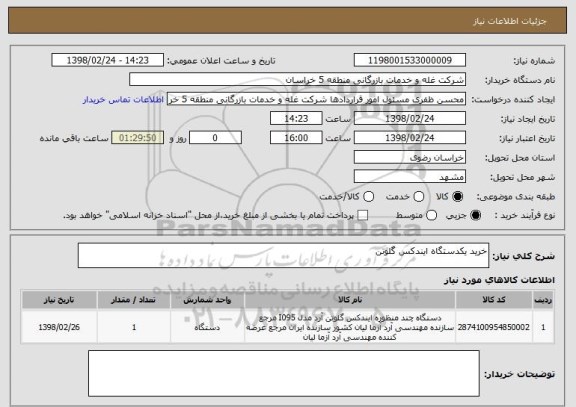This screenshot has height=407, width=576.
Task: Select the کالا radio button
Action: (457, 197)
